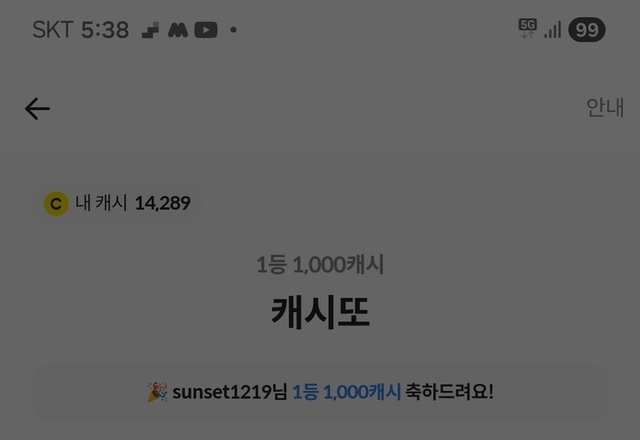Open the sunset1219 winner announcement banner
The width and height of the screenshot is (640, 440).
click(x=320, y=392)
